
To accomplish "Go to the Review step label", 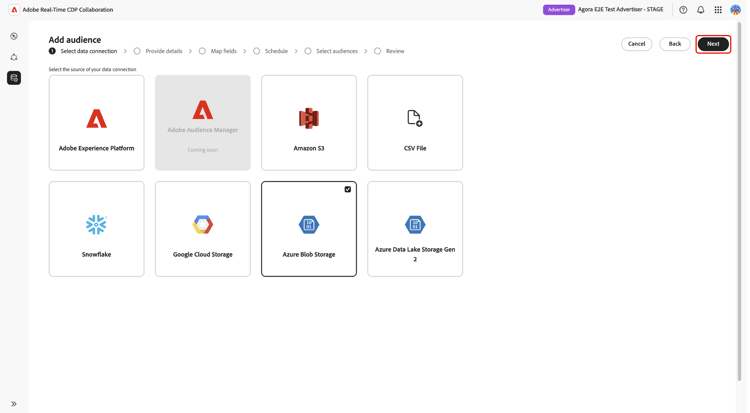I will pos(395,51).
